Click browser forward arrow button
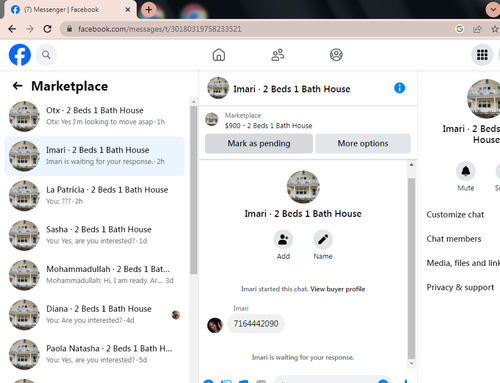 pos(30,29)
